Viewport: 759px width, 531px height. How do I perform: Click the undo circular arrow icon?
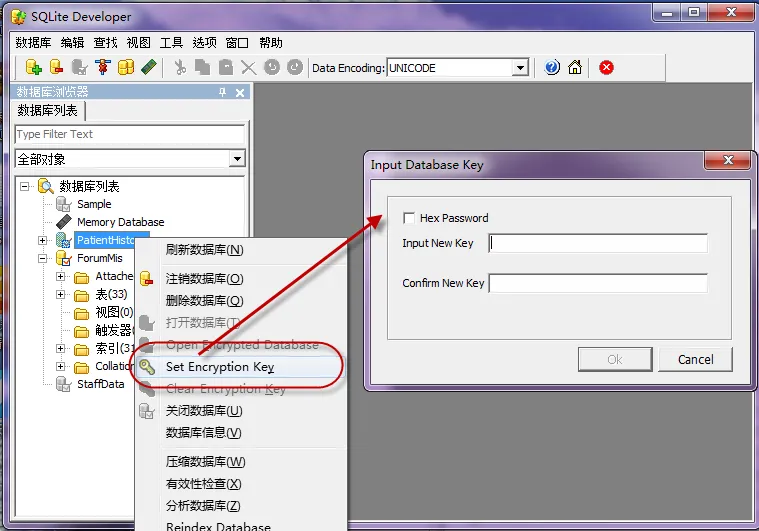272,67
